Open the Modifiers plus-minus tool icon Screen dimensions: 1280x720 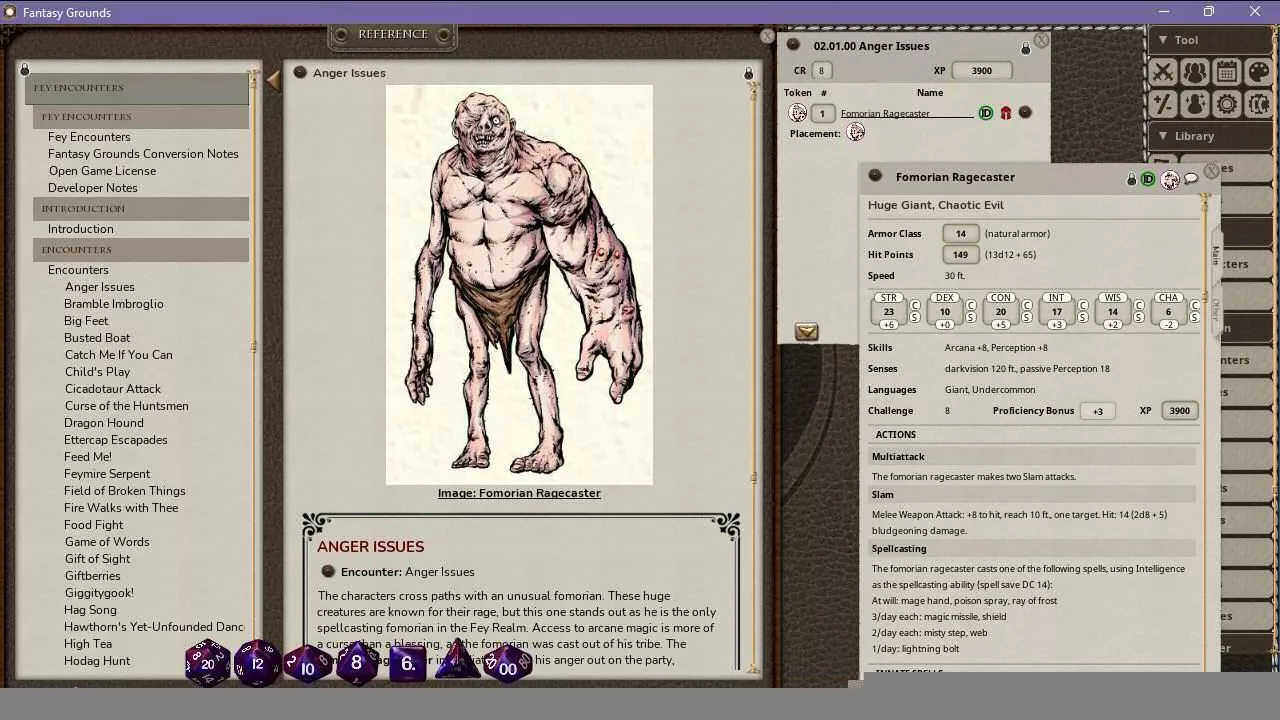point(1163,104)
